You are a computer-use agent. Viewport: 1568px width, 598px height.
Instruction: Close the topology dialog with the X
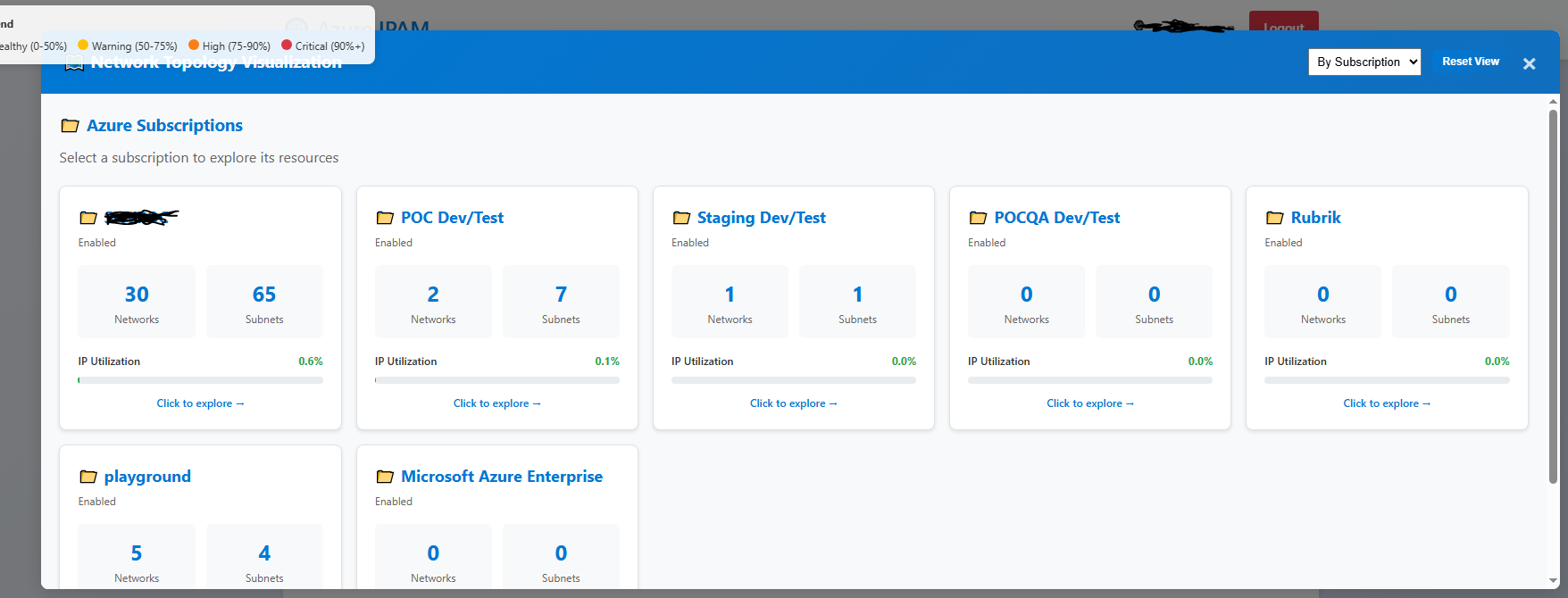[x=1529, y=63]
